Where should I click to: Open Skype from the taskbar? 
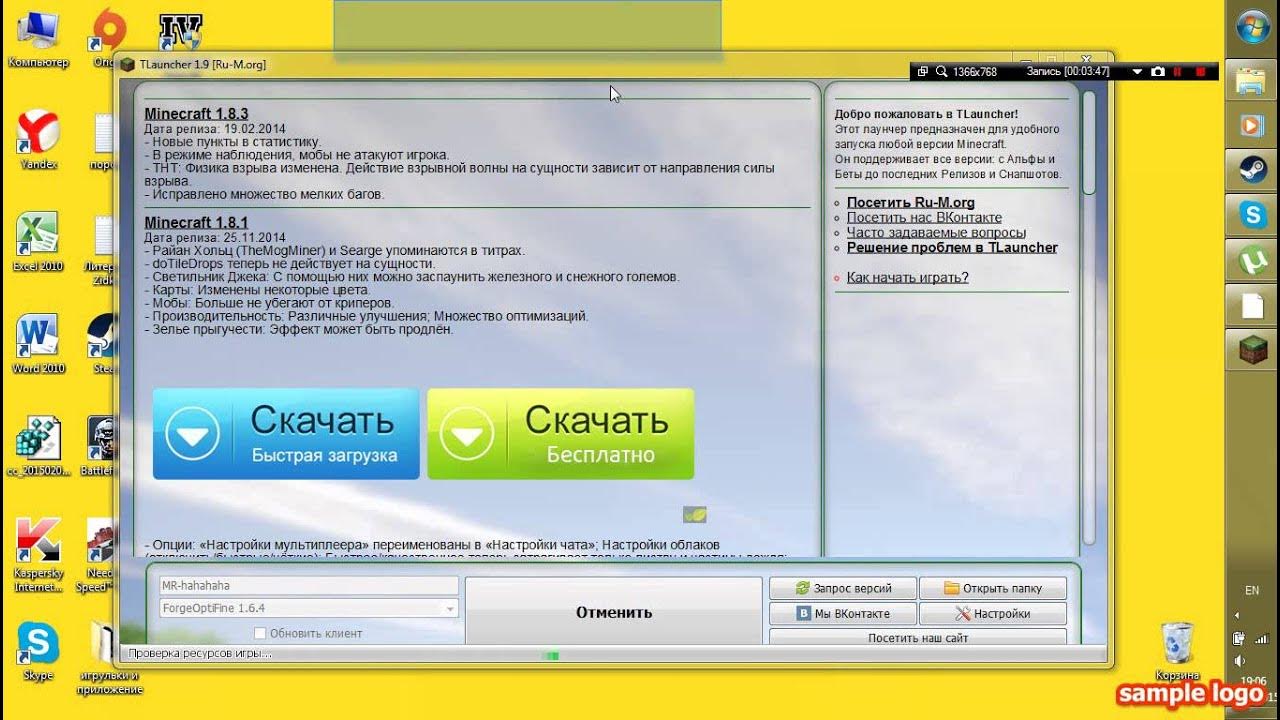(1253, 215)
